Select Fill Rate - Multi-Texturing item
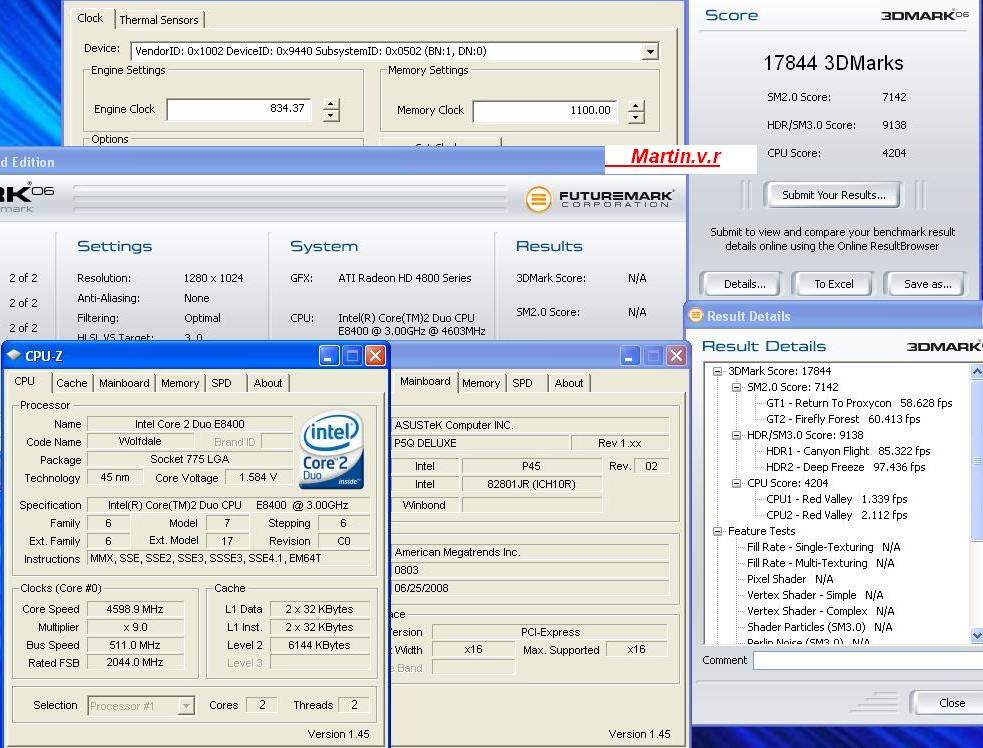Screen dimensions: 983x748 [820, 563]
